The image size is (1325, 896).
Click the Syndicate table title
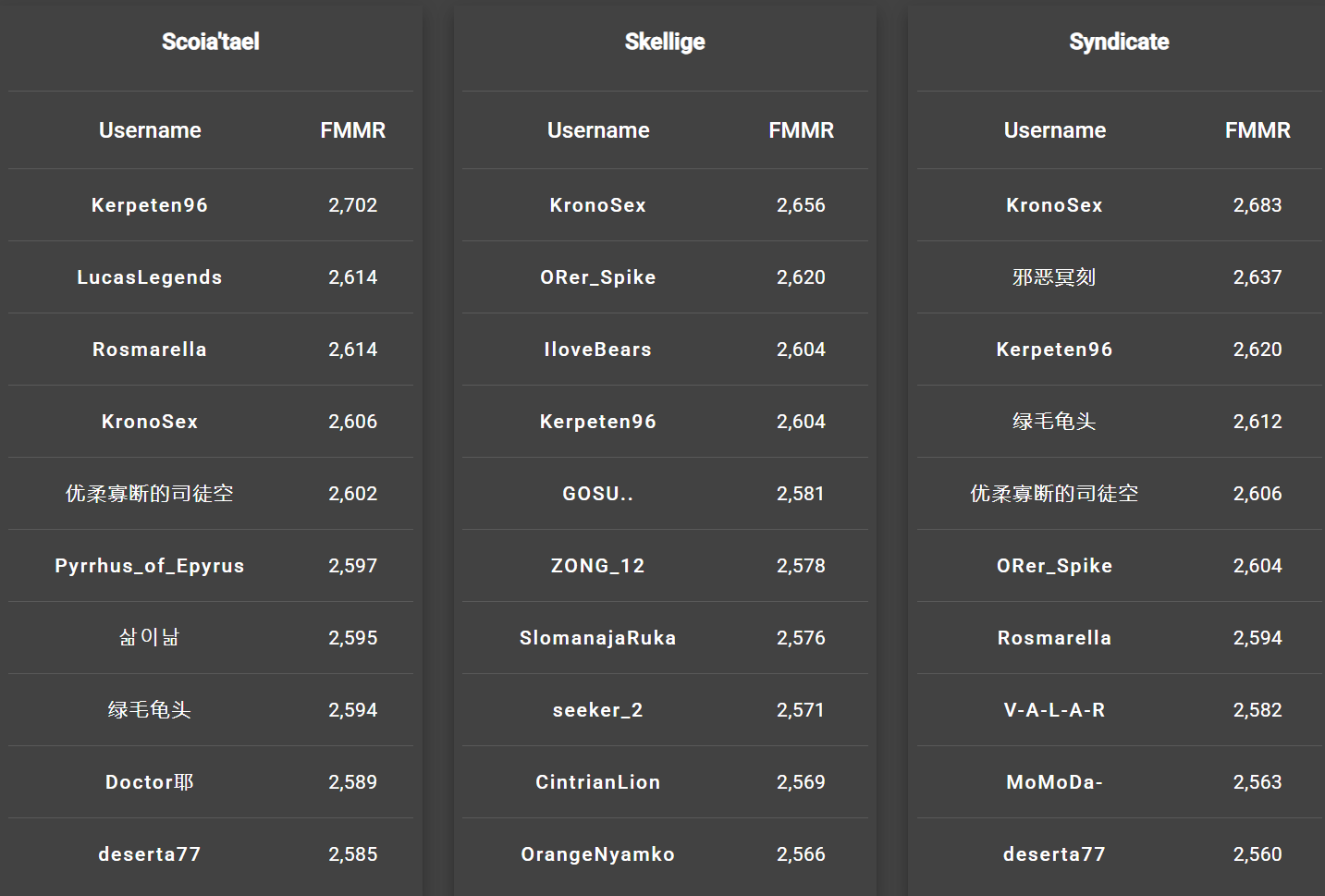pos(1119,42)
